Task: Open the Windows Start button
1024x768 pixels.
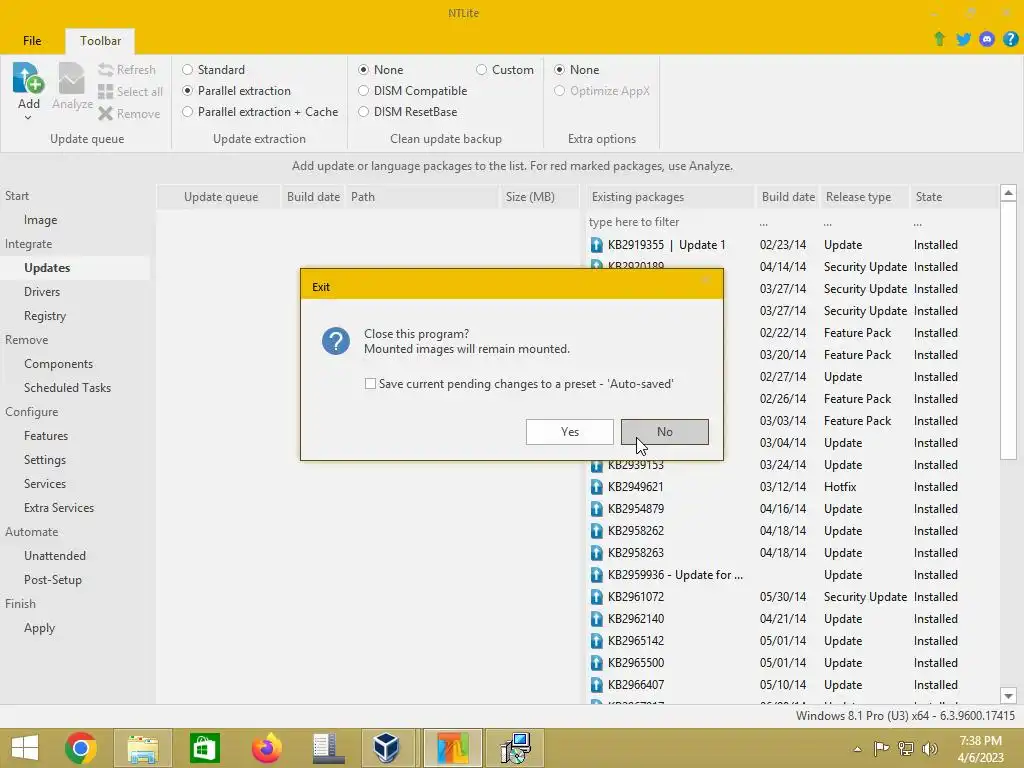Action: tap(25, 748)
